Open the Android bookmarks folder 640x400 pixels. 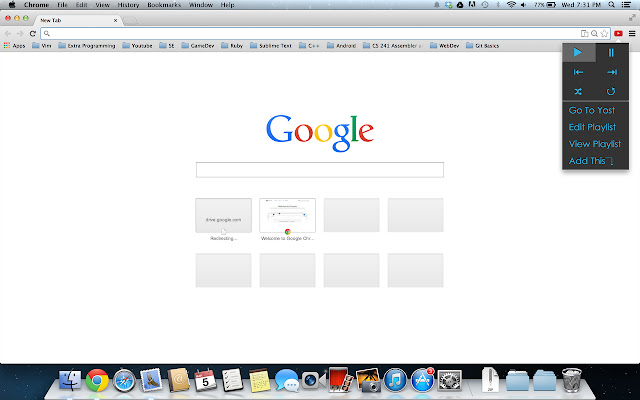pyautogui.click(x=341, y=46)
